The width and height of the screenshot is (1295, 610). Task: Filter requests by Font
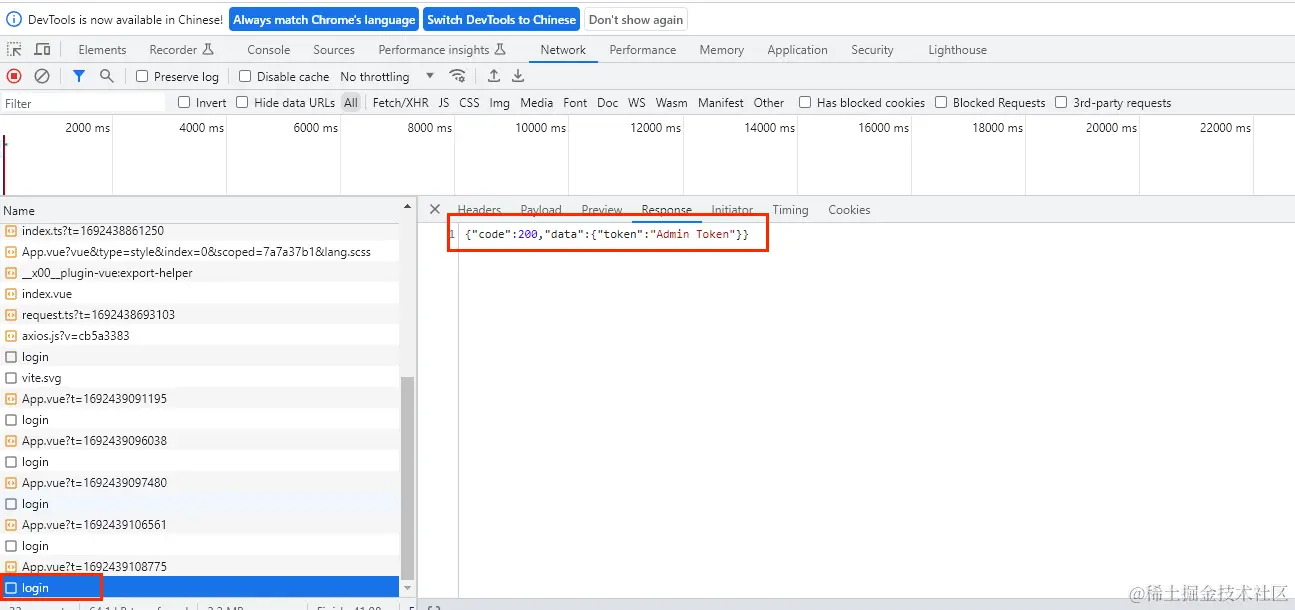(x=575, y=102)
